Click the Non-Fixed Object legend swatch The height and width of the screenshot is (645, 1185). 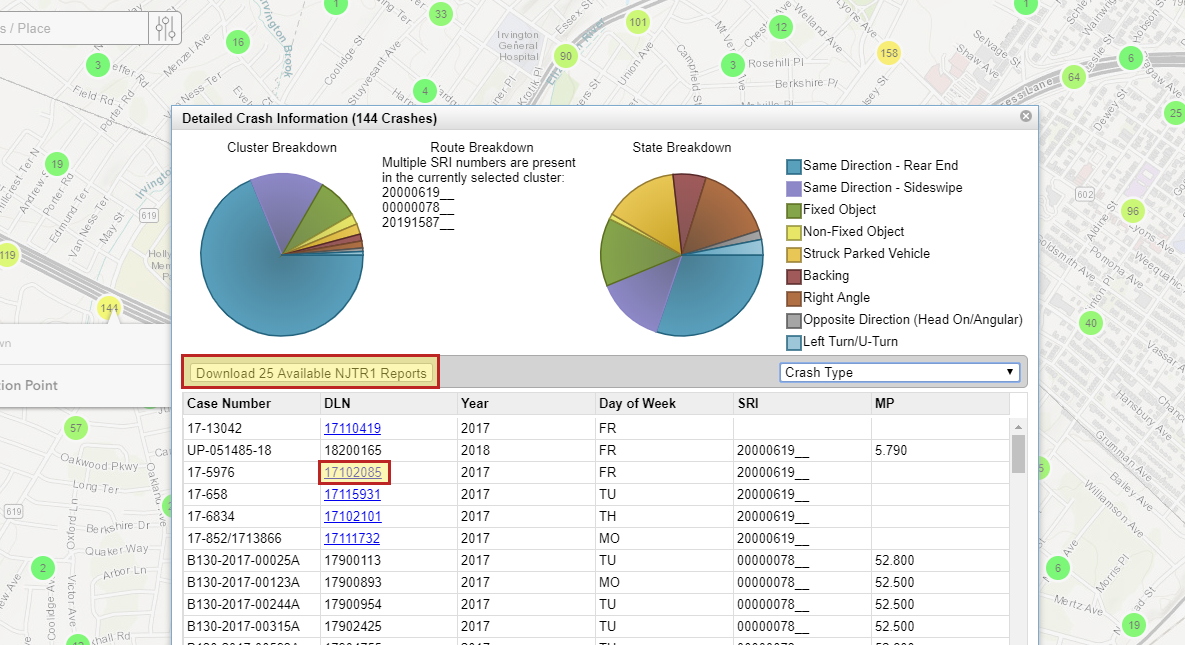pos(794,232)
